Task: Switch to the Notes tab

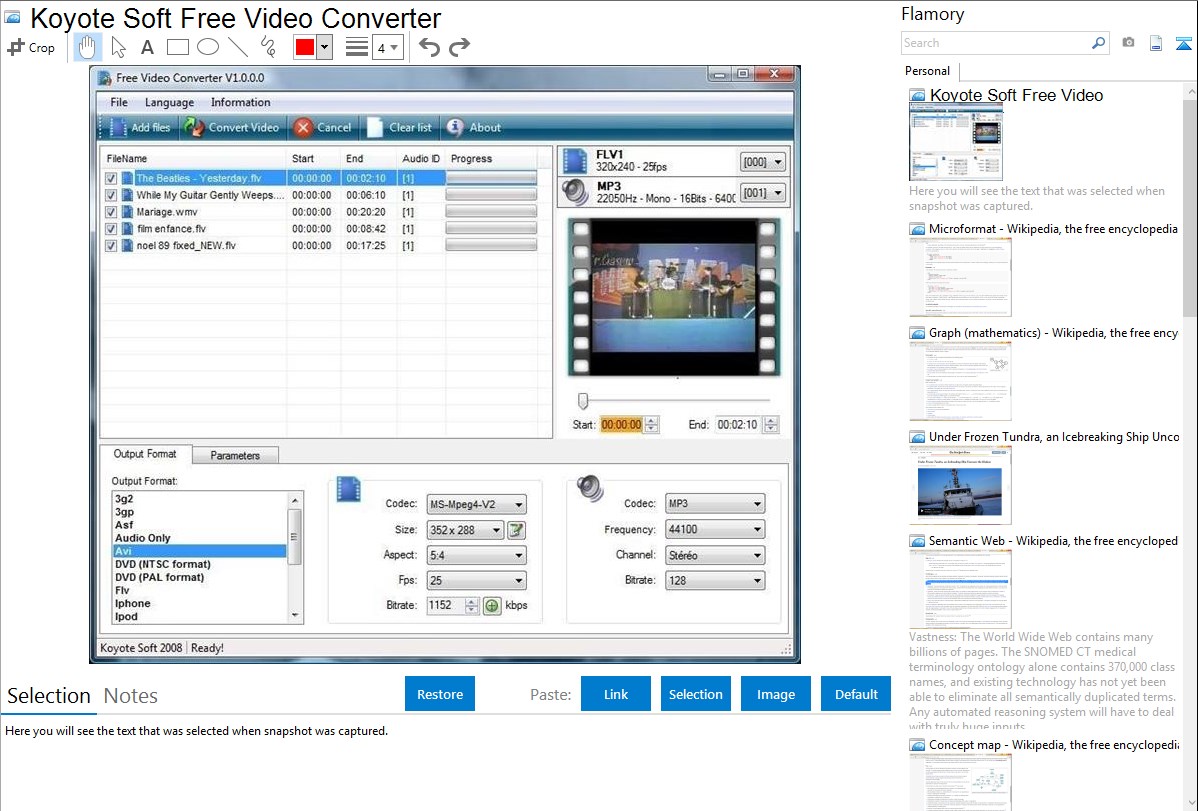Action: pyautogui.click(x=131, y=696)
